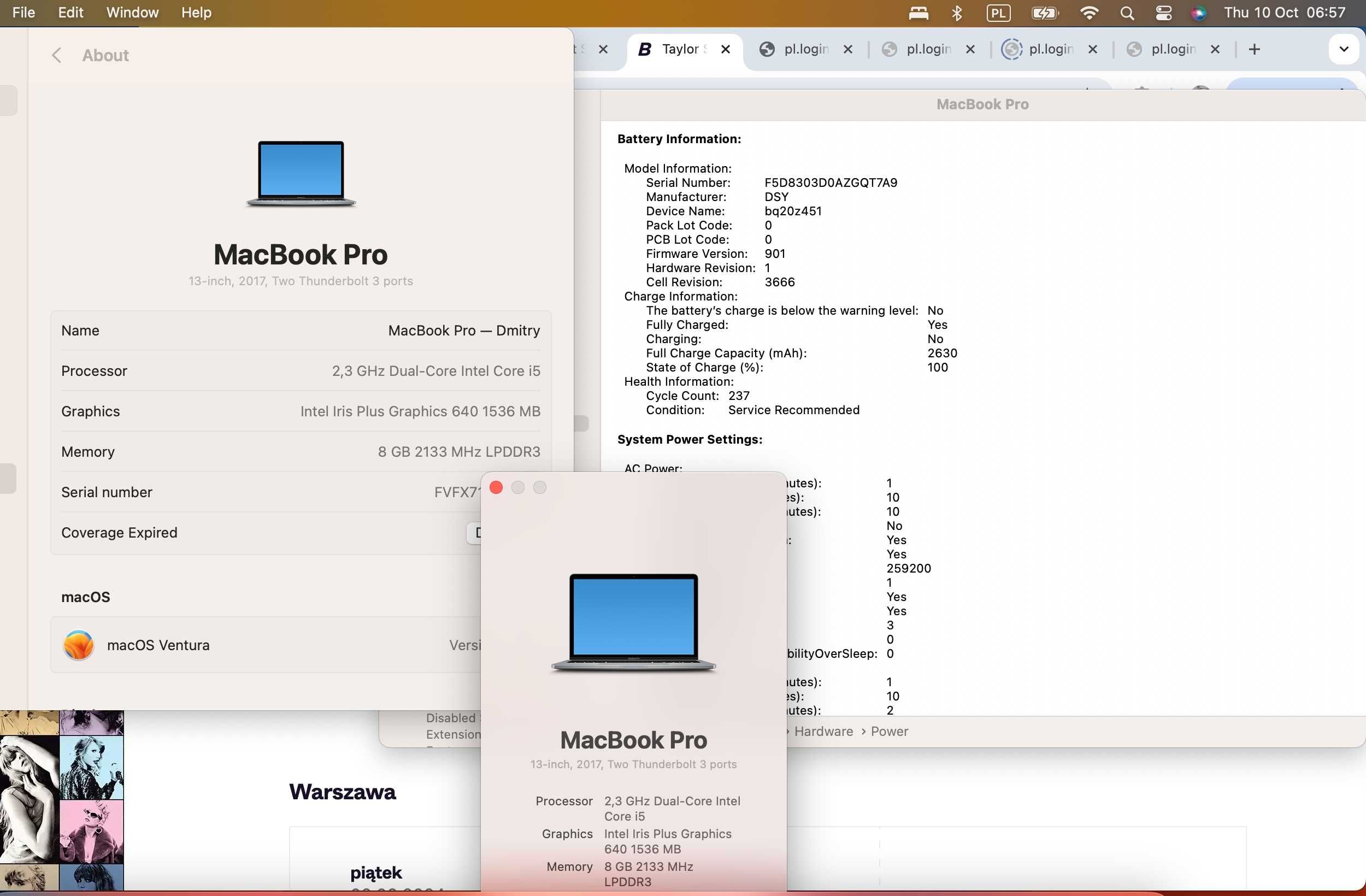Click the Coverage Expired row
The image size is (1366, 896).
(x=266, y=533)
